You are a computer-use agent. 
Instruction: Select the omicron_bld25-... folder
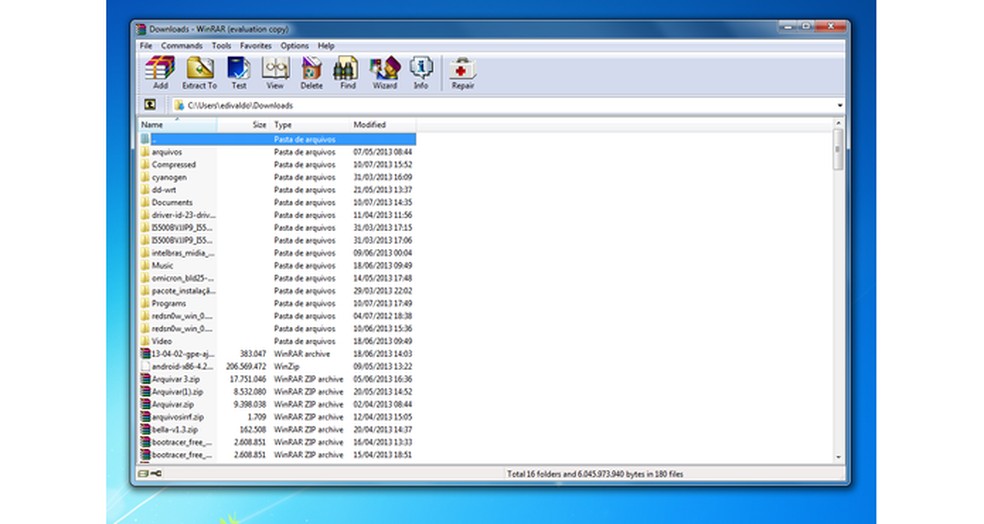[x=183, y=278]
